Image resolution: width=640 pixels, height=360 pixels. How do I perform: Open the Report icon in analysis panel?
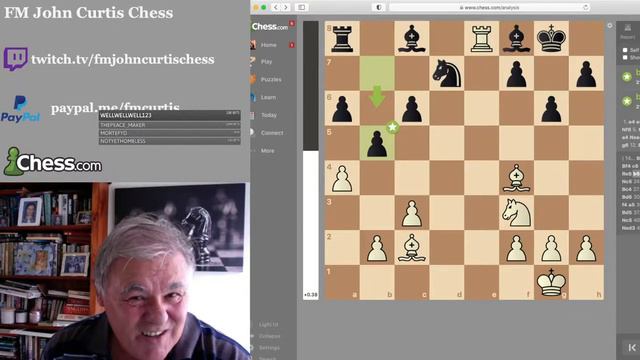627,31
